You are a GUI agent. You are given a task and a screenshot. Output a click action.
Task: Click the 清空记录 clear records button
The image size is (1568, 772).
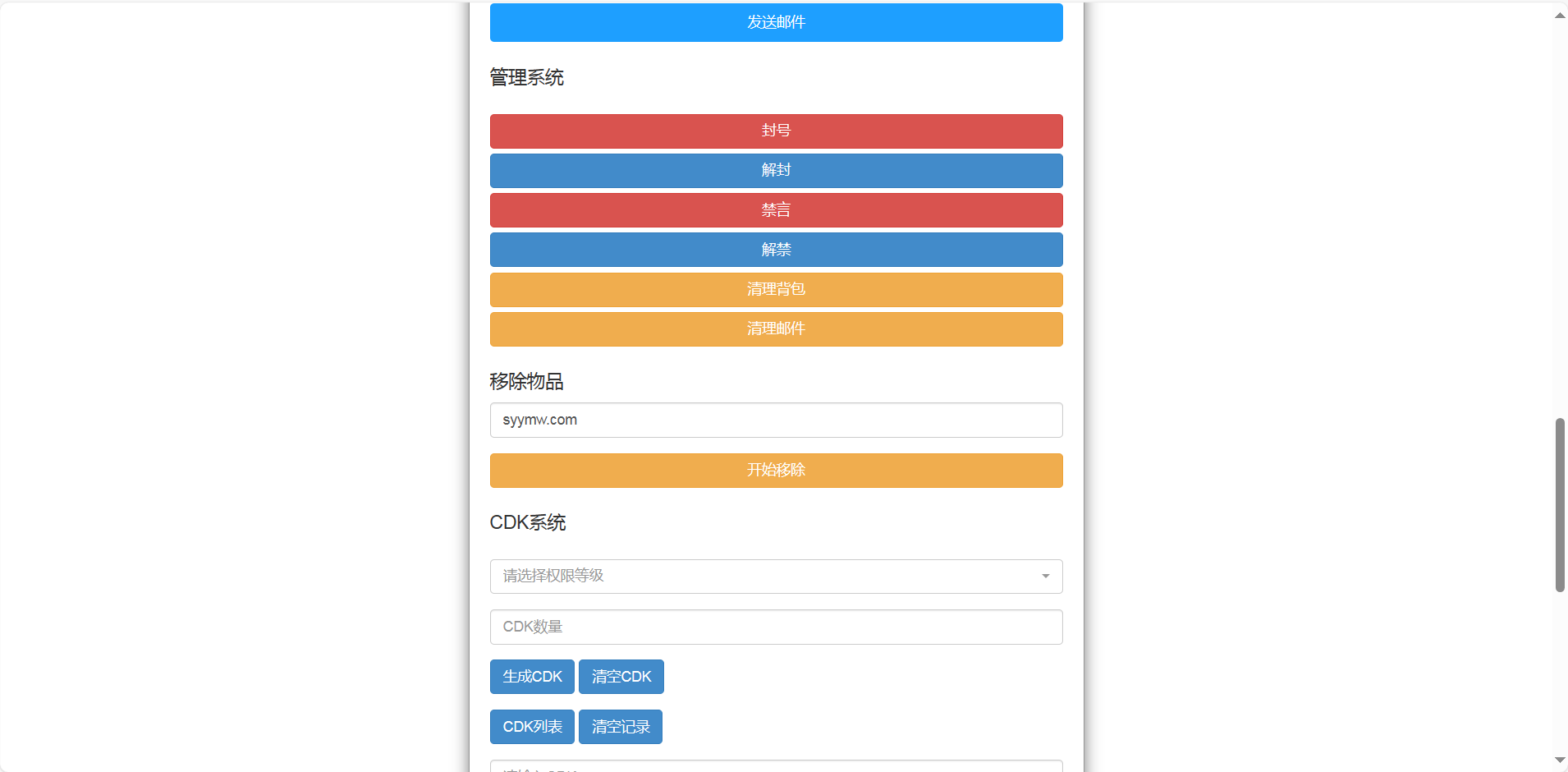(620, 726)
